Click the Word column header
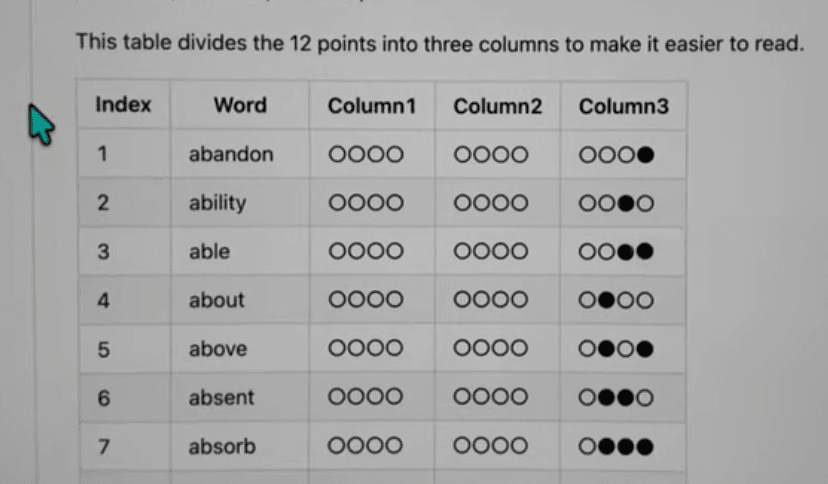The image size is (828, 484). (x=240, y=105)
